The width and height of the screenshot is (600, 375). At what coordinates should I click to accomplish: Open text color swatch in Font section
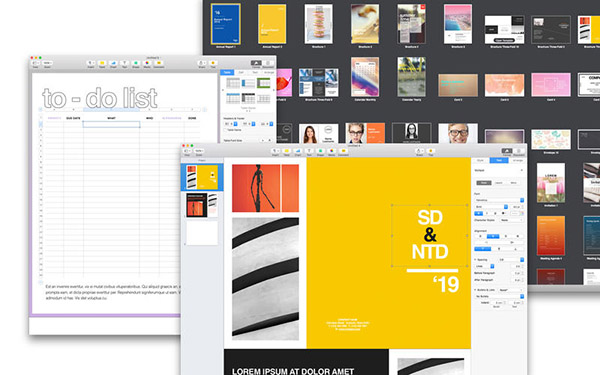tap(515, 213)
